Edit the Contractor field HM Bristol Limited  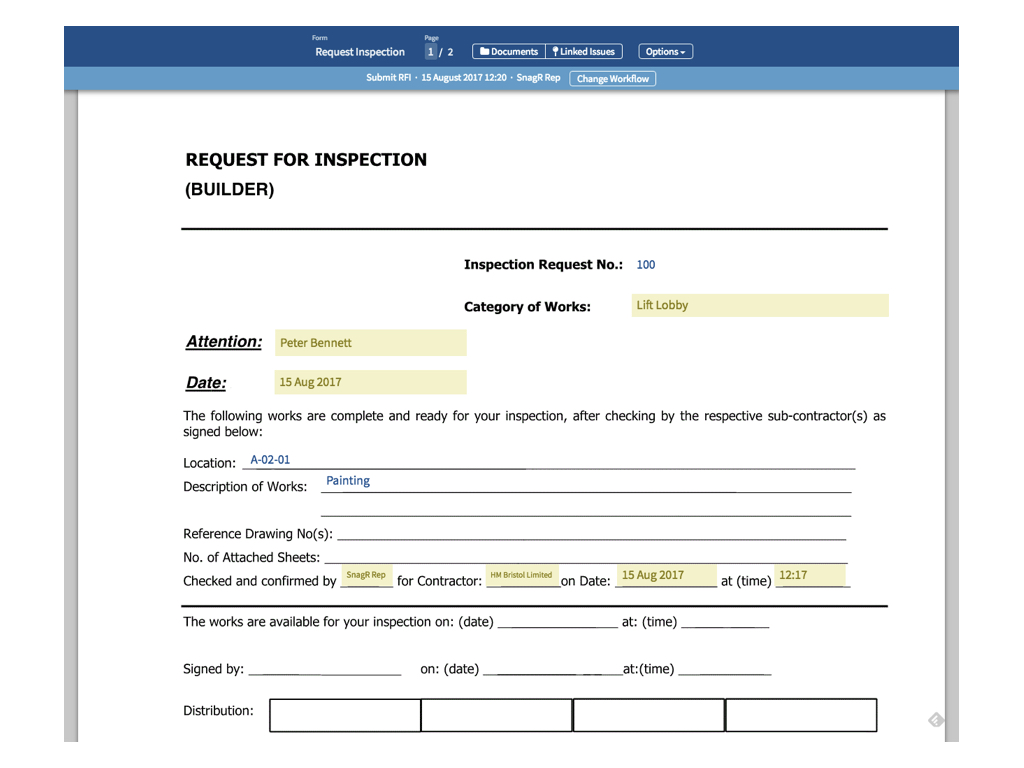522,575
